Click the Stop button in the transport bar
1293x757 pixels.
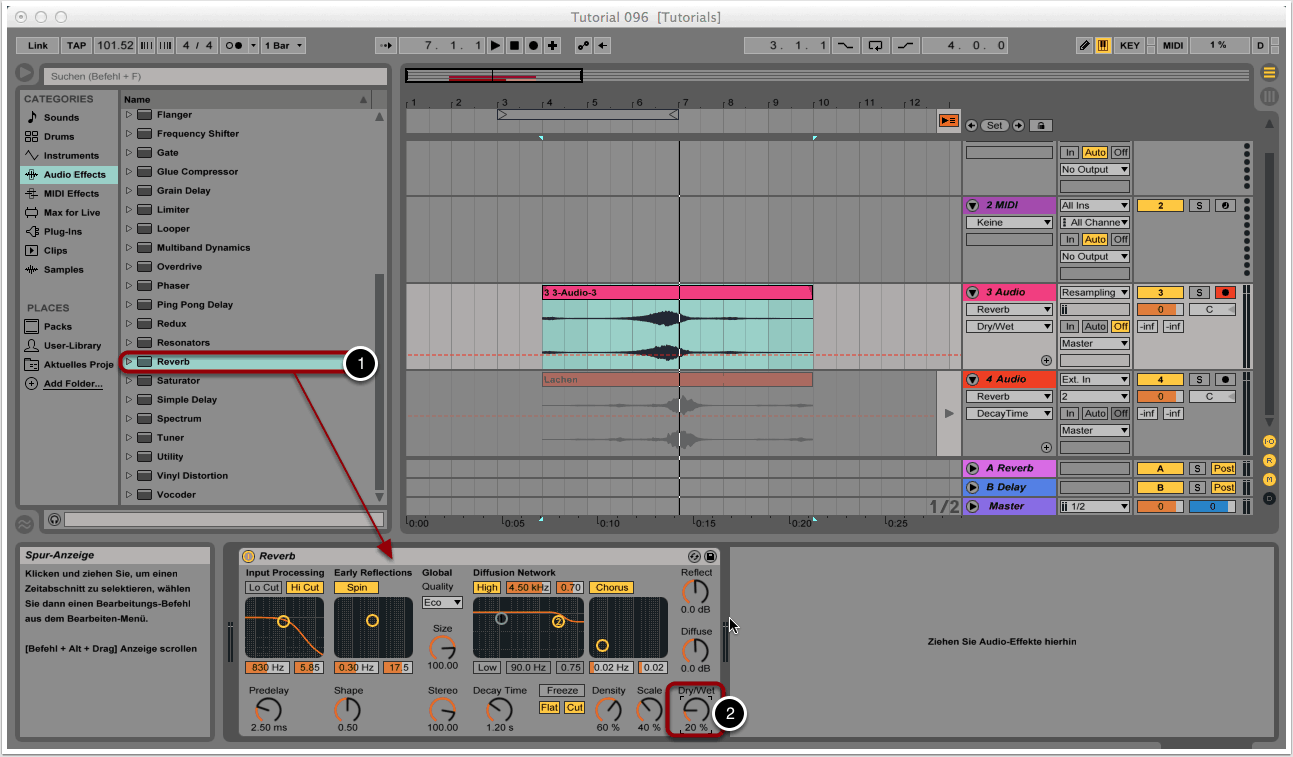(x=515, y=46)
